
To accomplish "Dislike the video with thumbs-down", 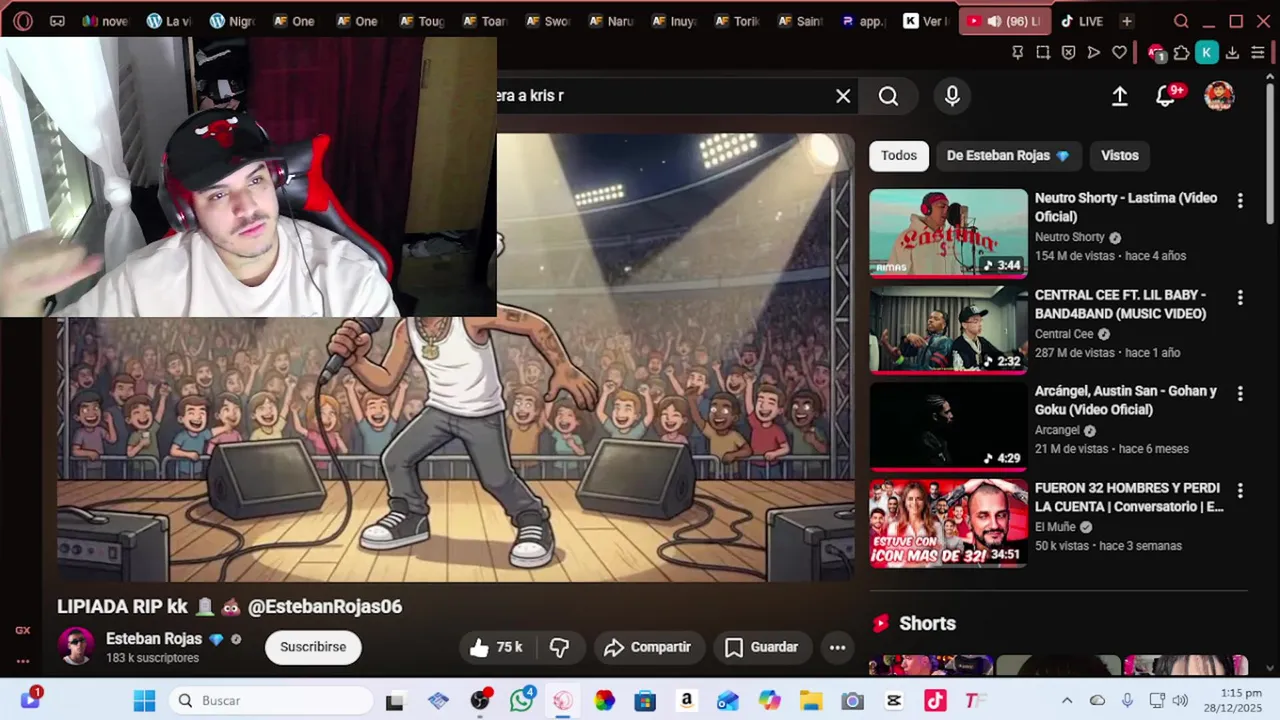I will 559,648.
